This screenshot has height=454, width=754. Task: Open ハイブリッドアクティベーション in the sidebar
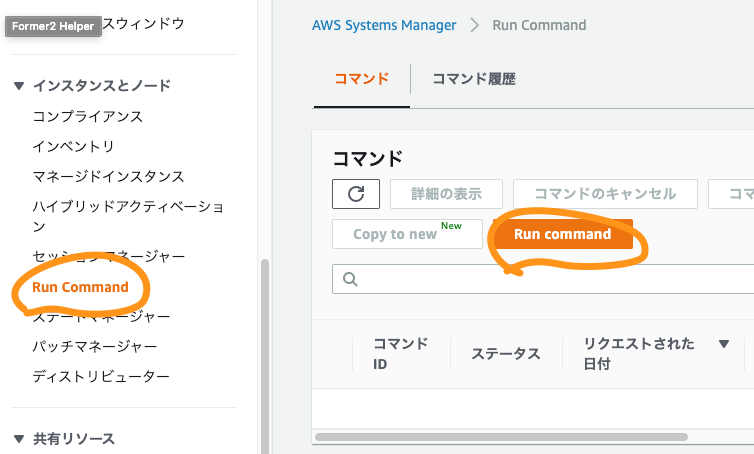coord(128,216)
